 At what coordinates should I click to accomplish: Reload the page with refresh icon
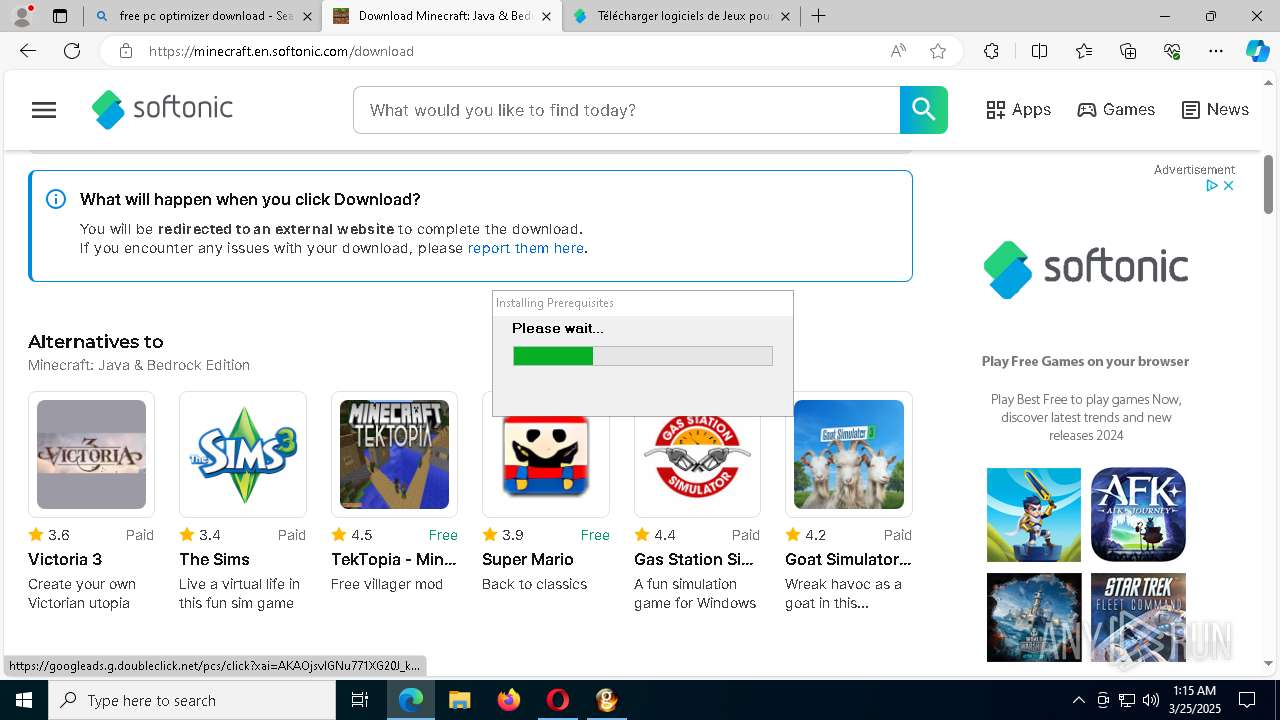72,51
